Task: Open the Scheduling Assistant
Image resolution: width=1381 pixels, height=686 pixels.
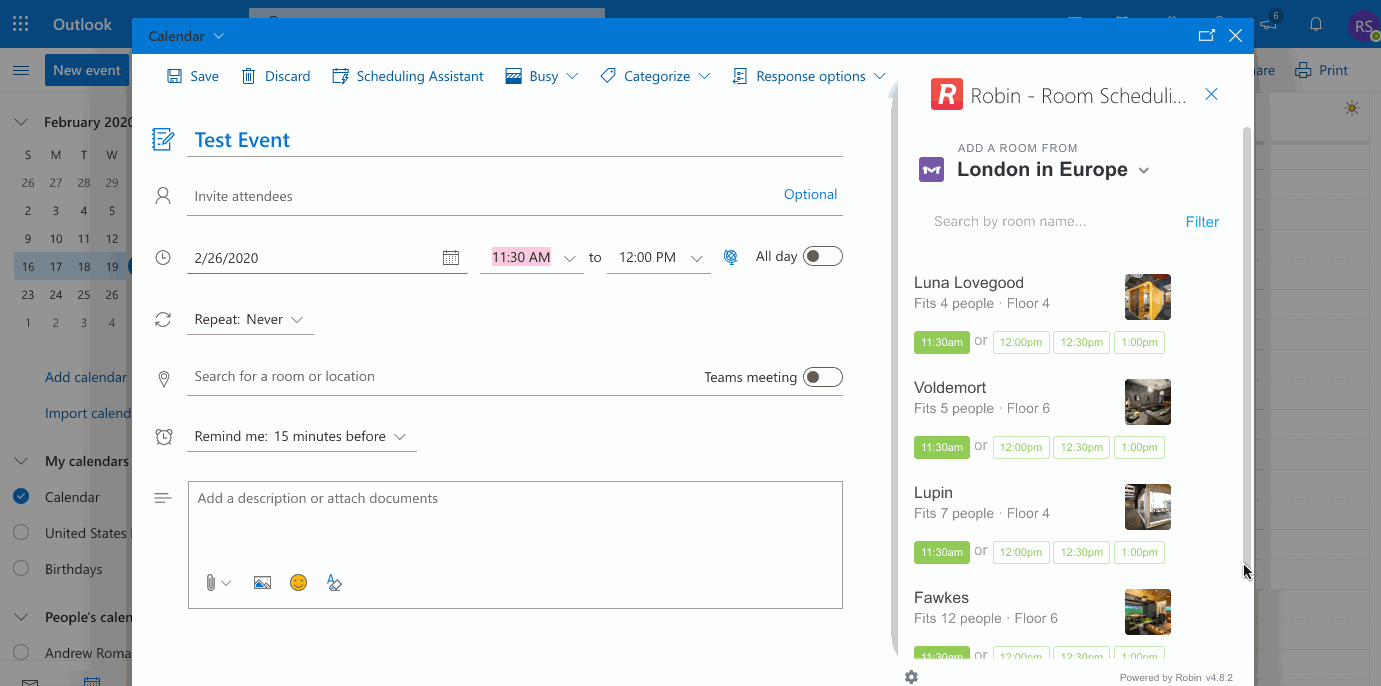Action: click(x=407, y=76)
